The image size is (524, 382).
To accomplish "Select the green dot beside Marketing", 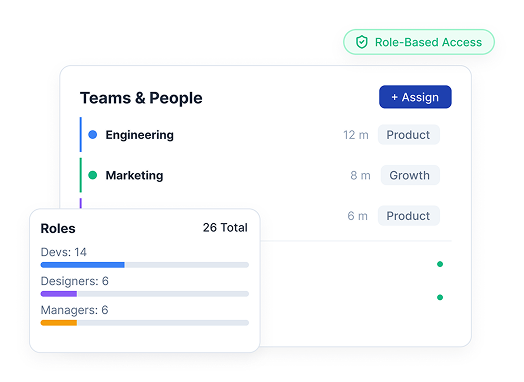I will pyautogui.click(x=93, y=175).
